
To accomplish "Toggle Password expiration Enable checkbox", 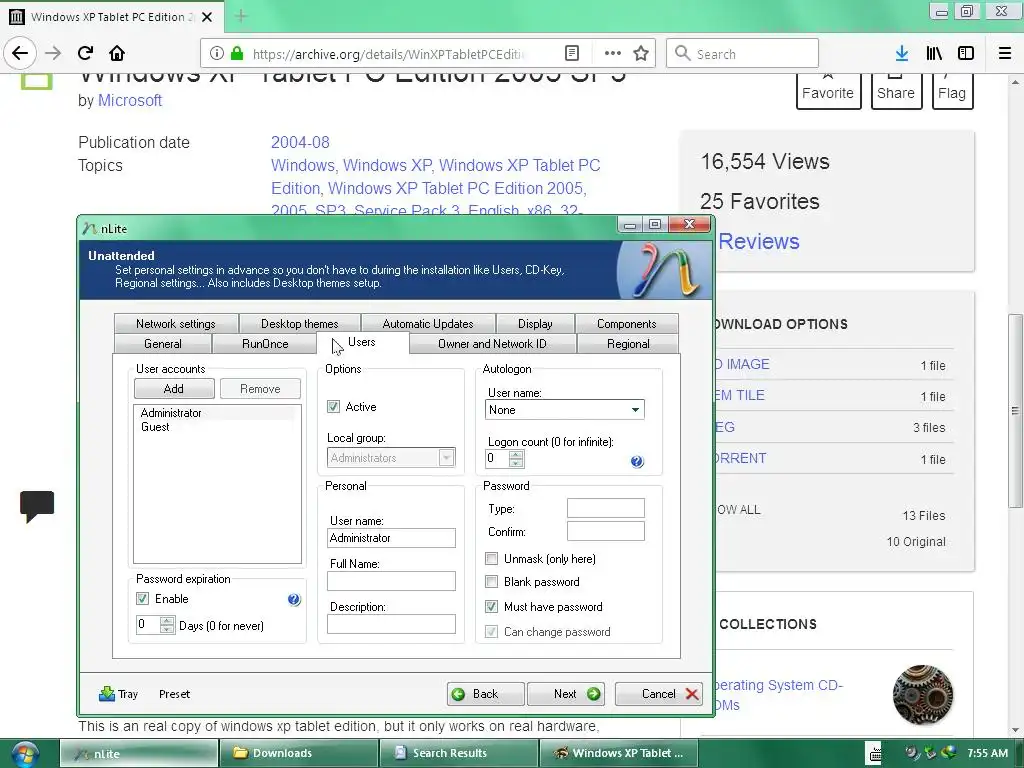I will pos(142,598).
